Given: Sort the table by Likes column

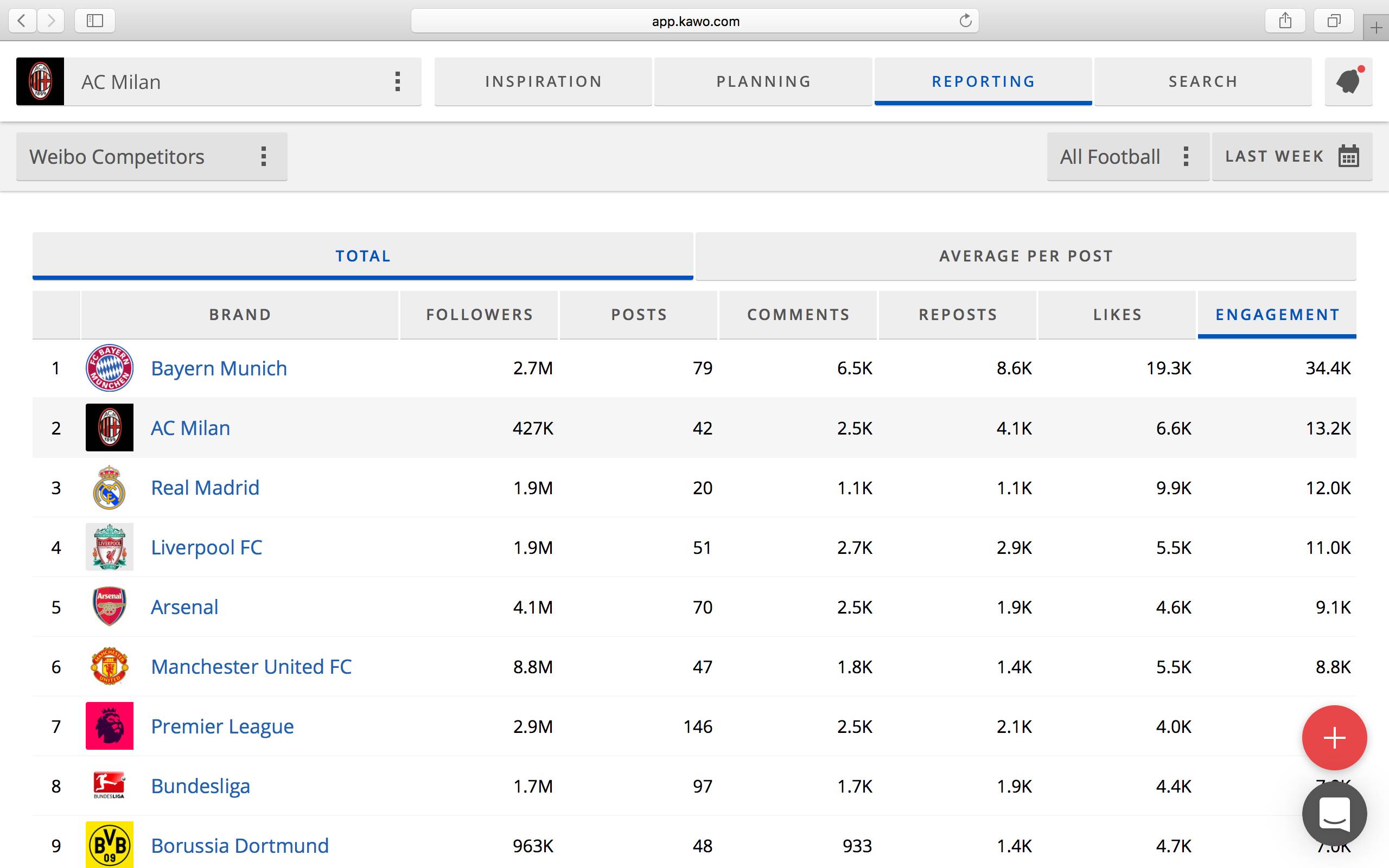Looking at the screenshot, I should 1117,315.
